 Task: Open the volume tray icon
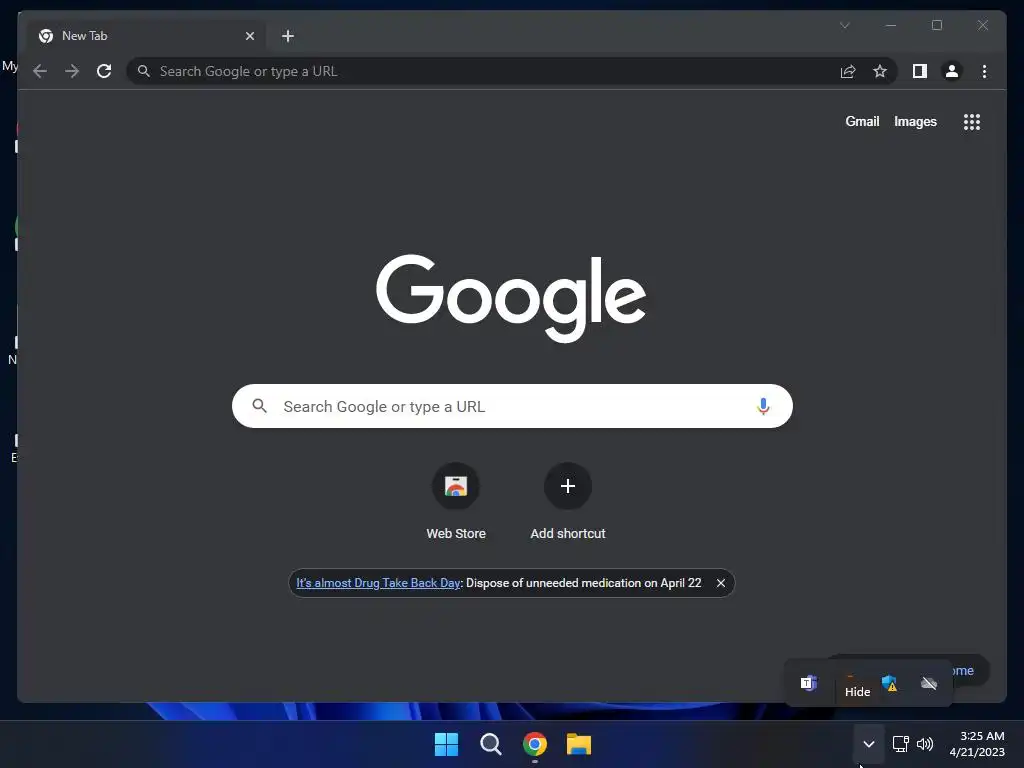pos(925,744)
